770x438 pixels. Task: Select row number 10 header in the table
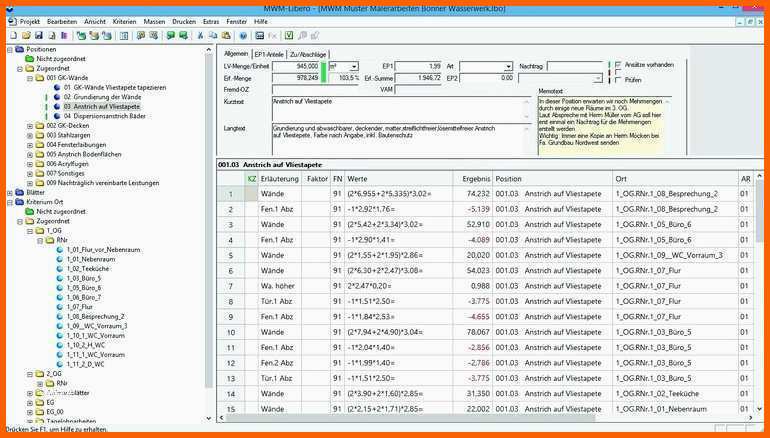tap(231, 332)
